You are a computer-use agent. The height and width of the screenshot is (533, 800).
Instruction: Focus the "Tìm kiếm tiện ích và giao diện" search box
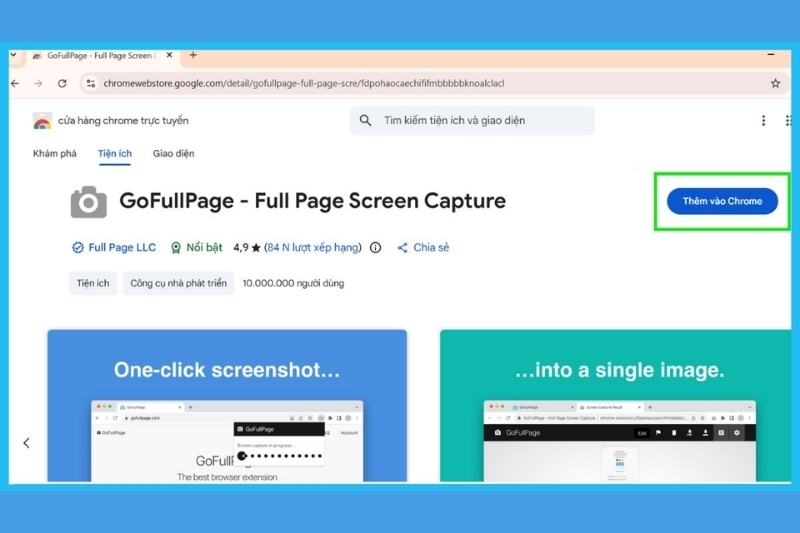[472, 120]
